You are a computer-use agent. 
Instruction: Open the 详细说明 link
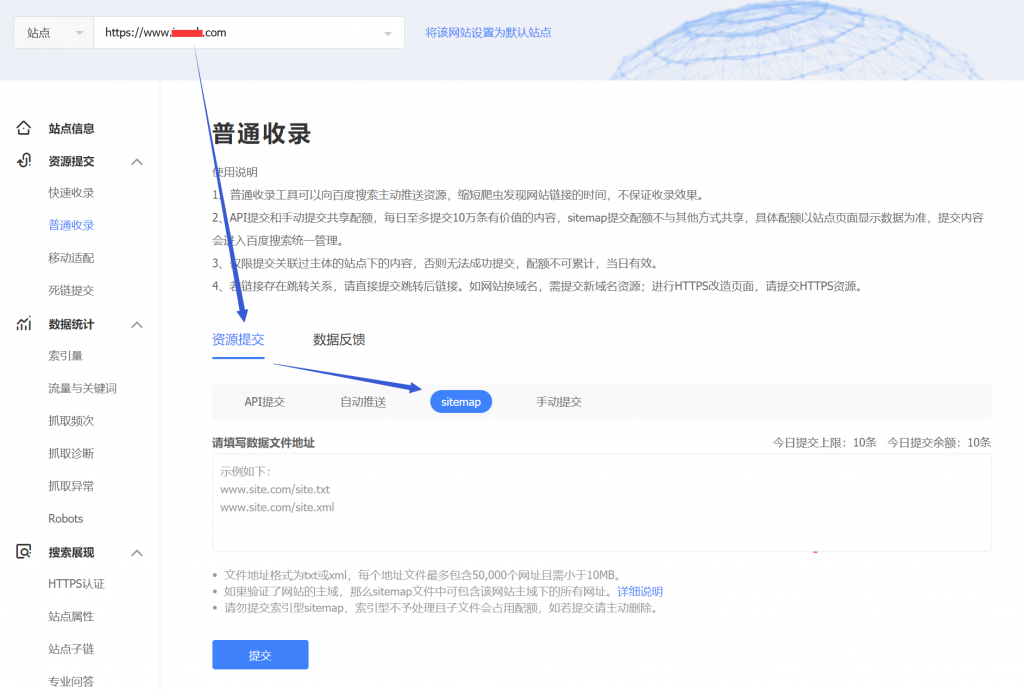[640, 591]
